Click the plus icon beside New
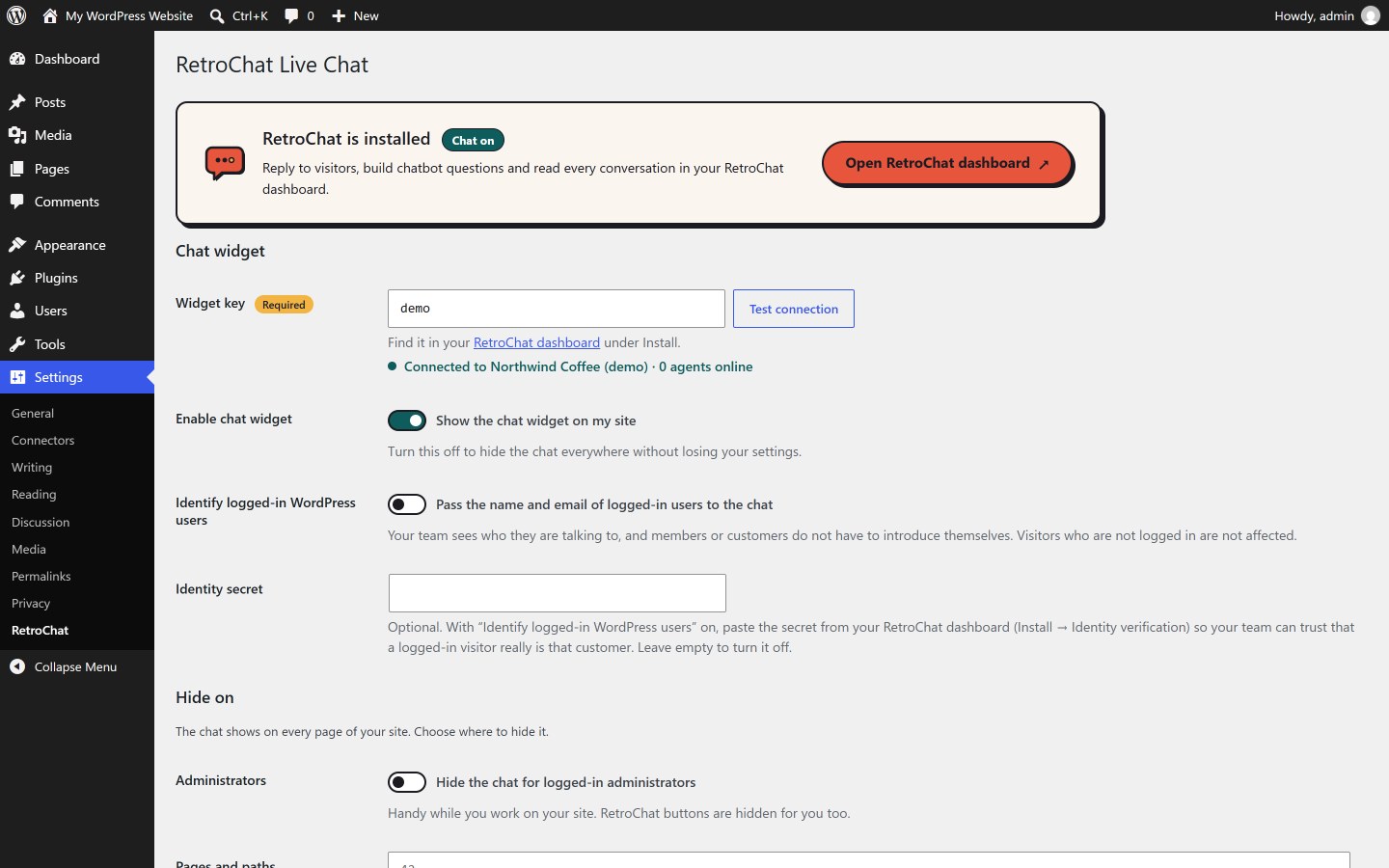This screenshot has height=868, width=1389. click(x=339, y=15)
